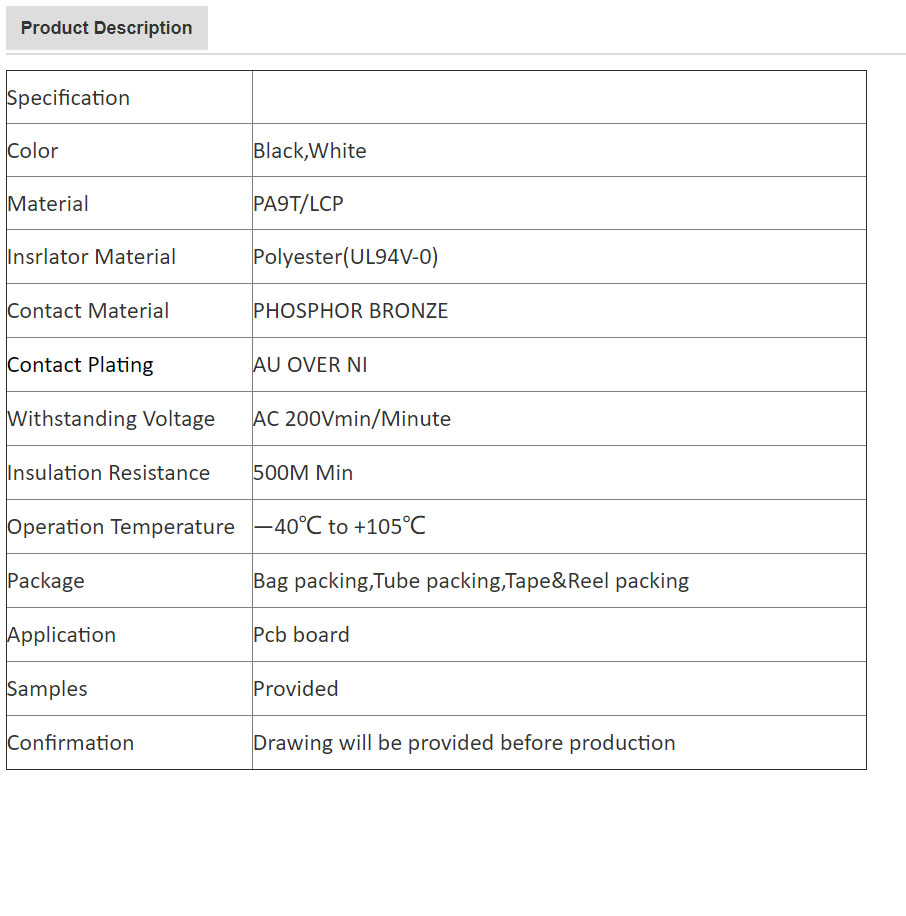The width and height of the screenshot is (906, 916).
Task: Click the Insulation Resistance label
Action: 108,473
